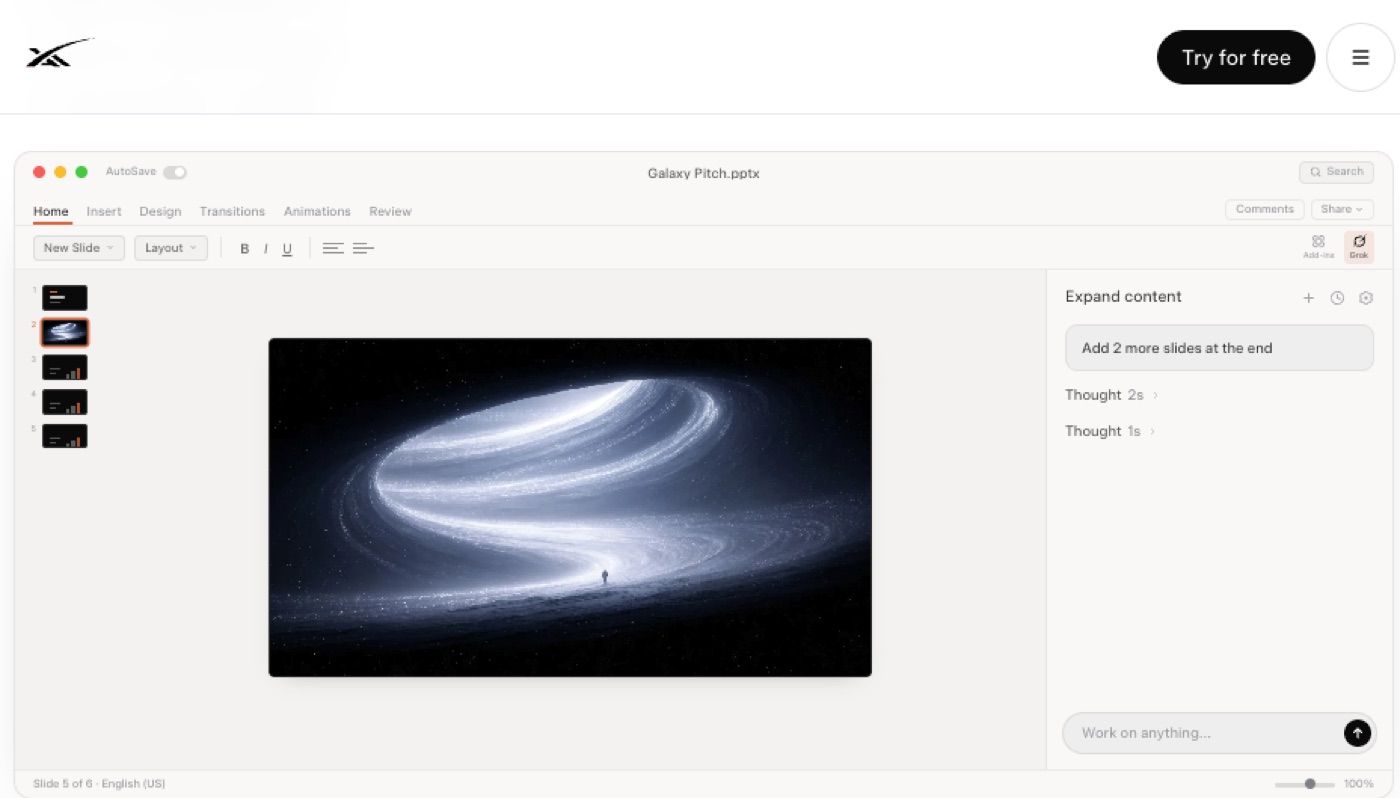Expand the Thought 1s entry

(1110, 431)
